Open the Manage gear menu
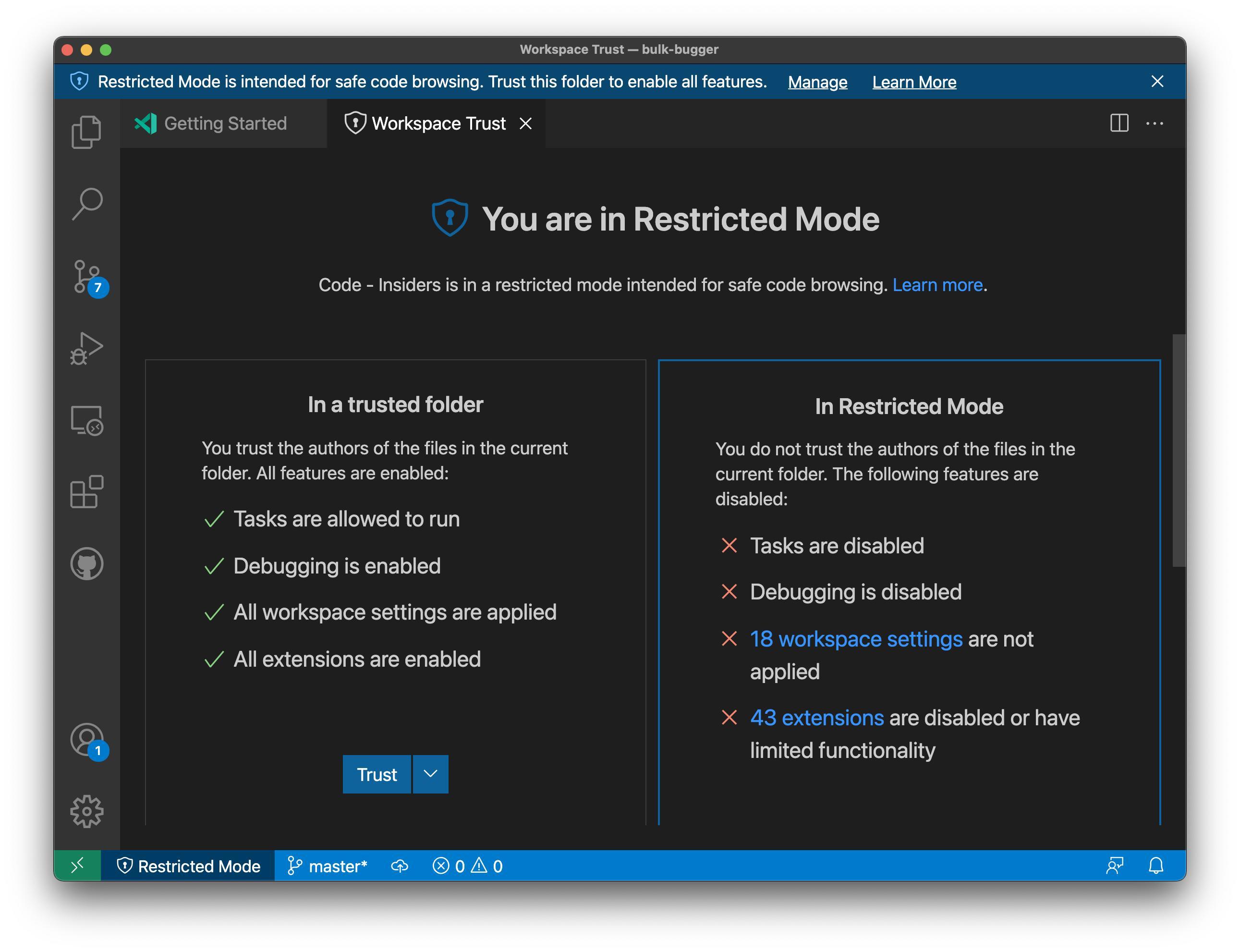1240x952 pixels. click(x=86, y=811)
